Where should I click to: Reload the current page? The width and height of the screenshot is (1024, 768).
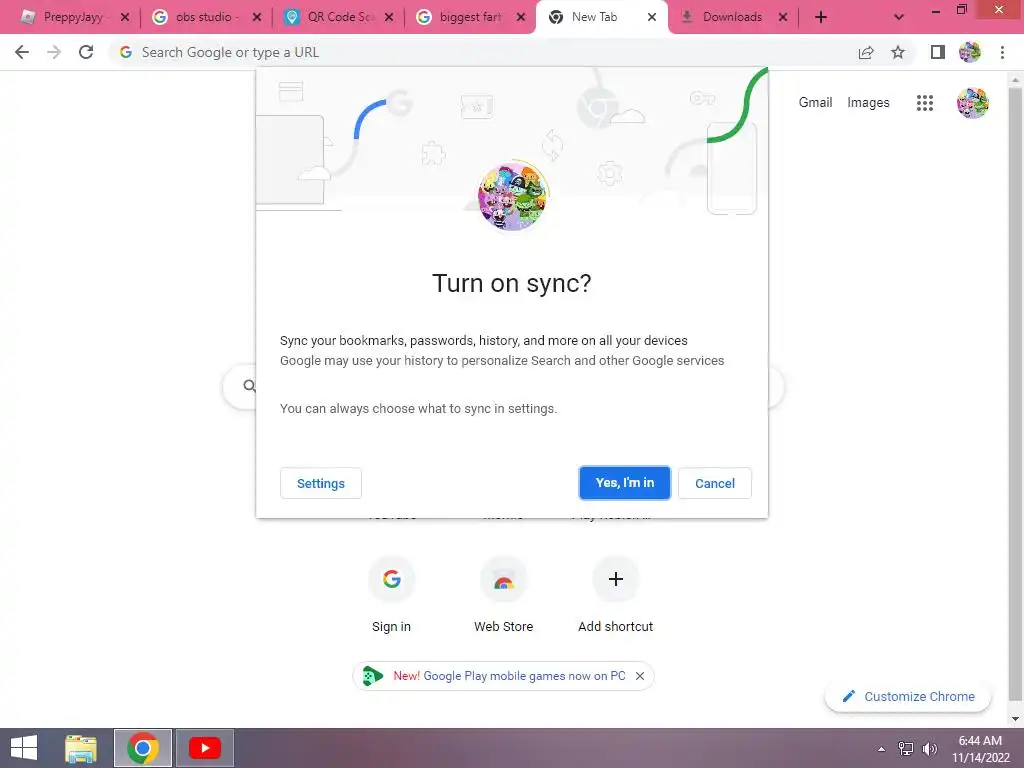click(x=86, y=52)
